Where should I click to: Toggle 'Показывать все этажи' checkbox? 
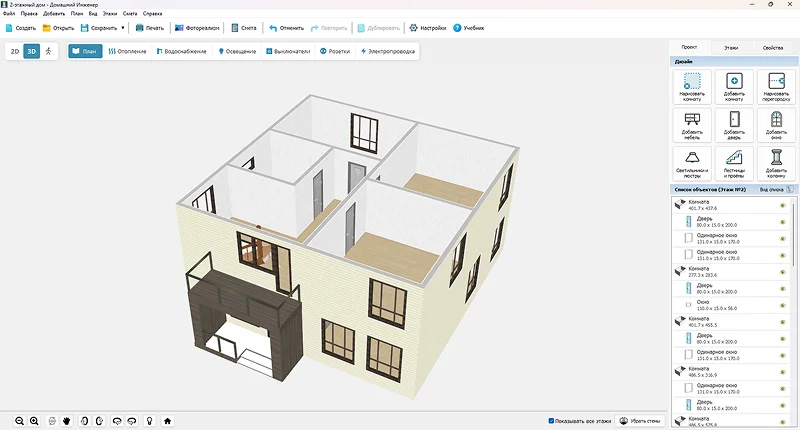point(552,421)
